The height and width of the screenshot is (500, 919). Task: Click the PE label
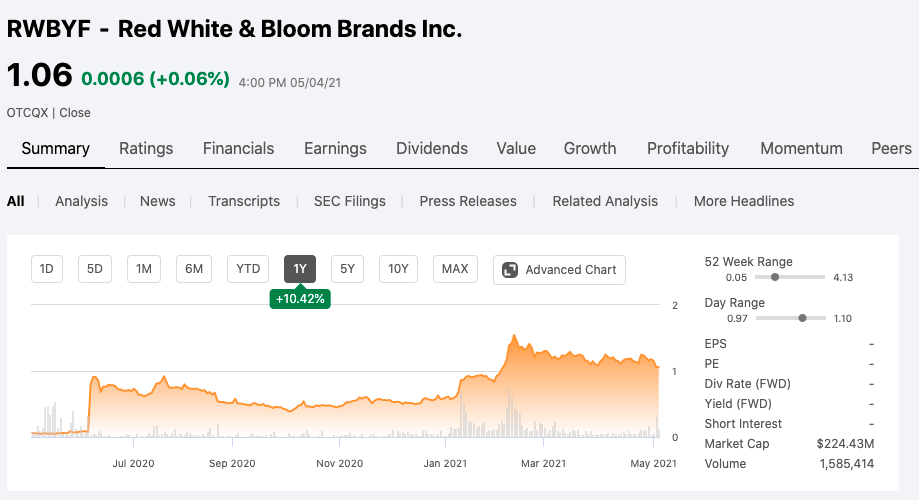[x=712, y=364]
